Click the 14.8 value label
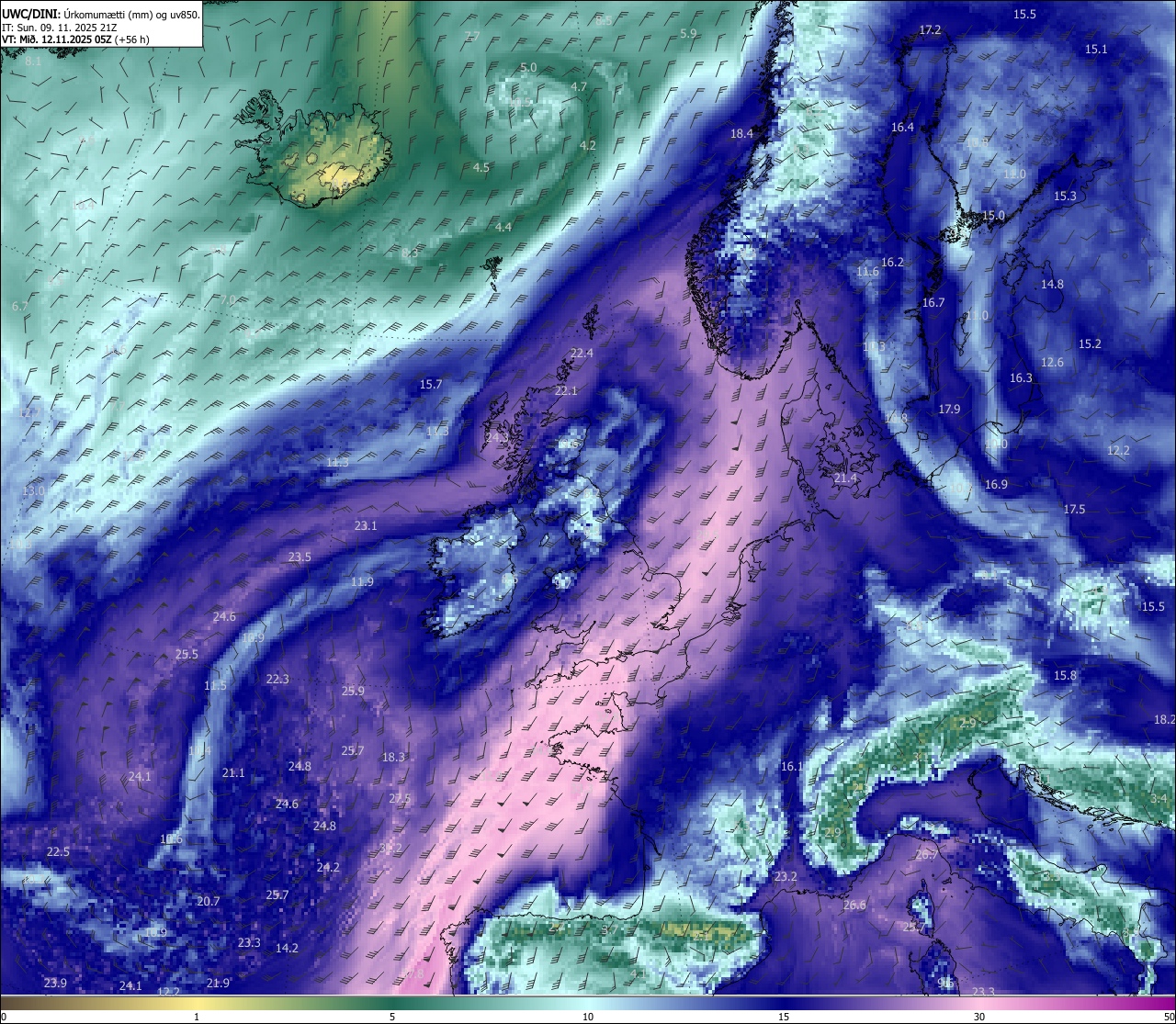 (1052, 285)
